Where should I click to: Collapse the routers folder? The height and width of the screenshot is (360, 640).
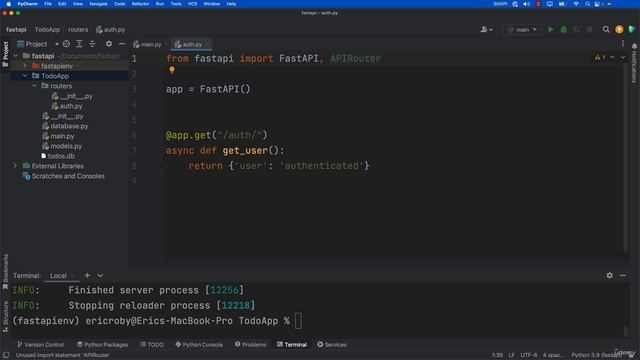coord(34,86)
